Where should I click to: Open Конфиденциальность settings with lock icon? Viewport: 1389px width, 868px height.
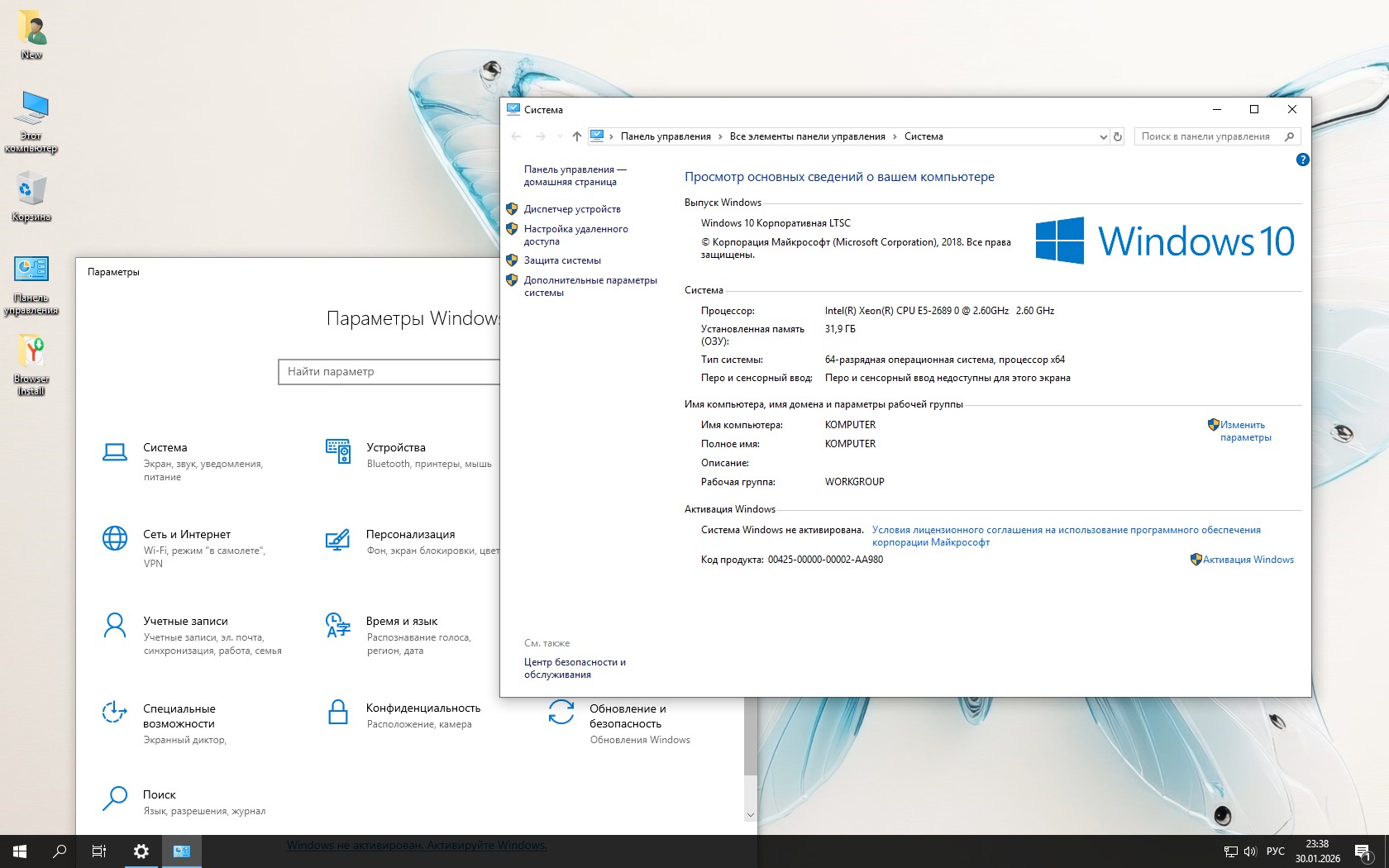pyautogui.click(x=422, y=708)
